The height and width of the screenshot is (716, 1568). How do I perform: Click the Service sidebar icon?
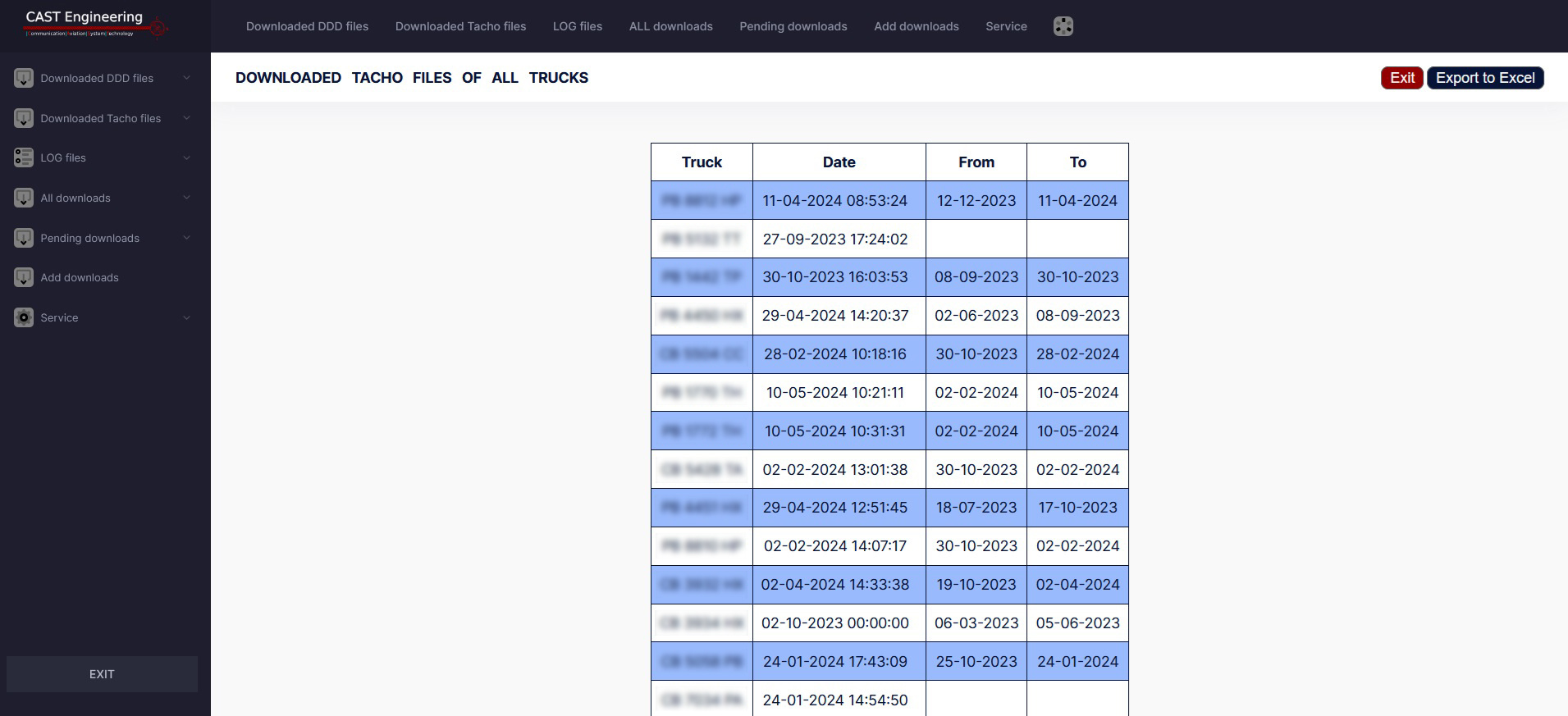[24, 317]
